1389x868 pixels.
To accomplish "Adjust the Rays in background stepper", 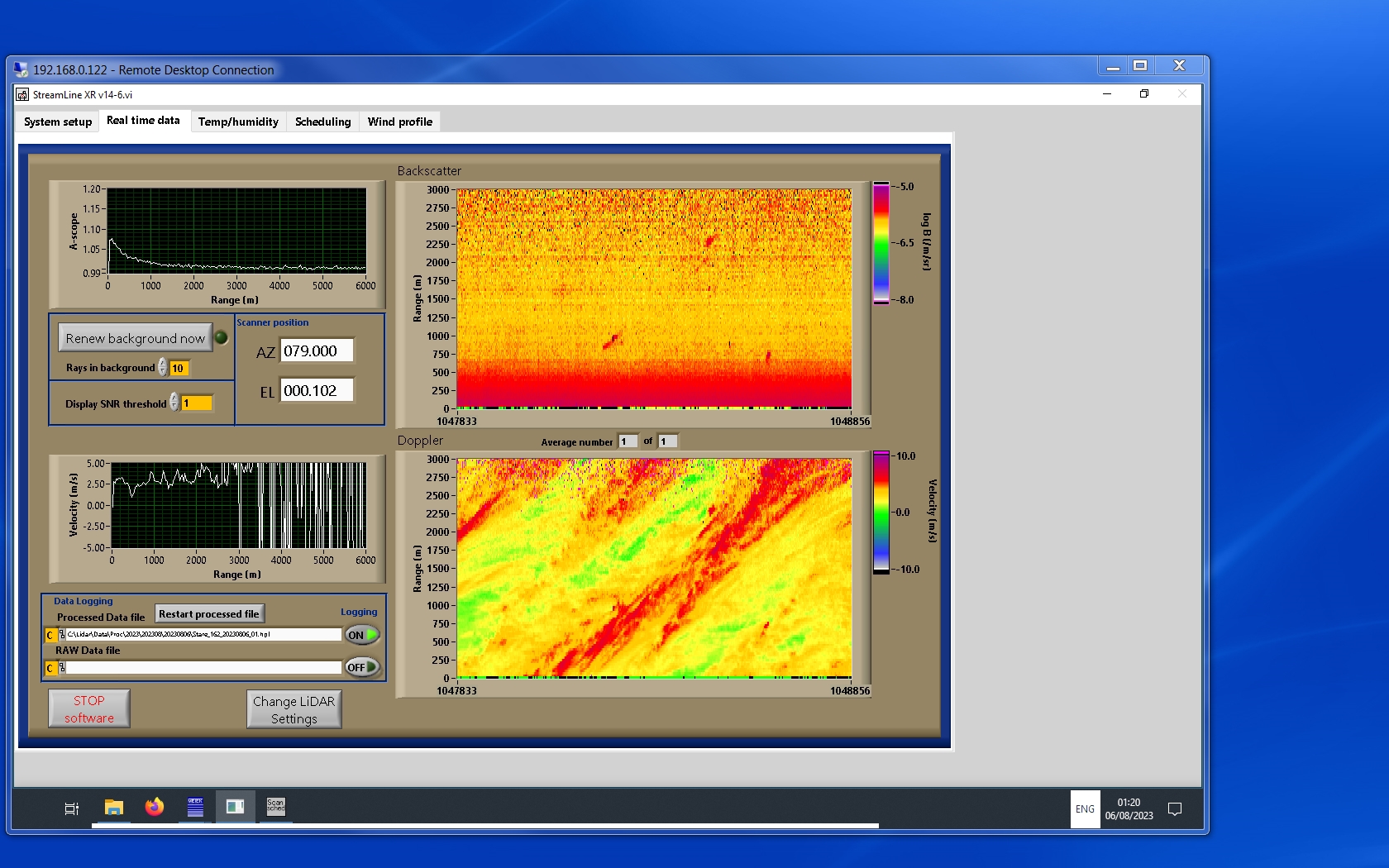I will pyautogui.click(x=163, y=368).
